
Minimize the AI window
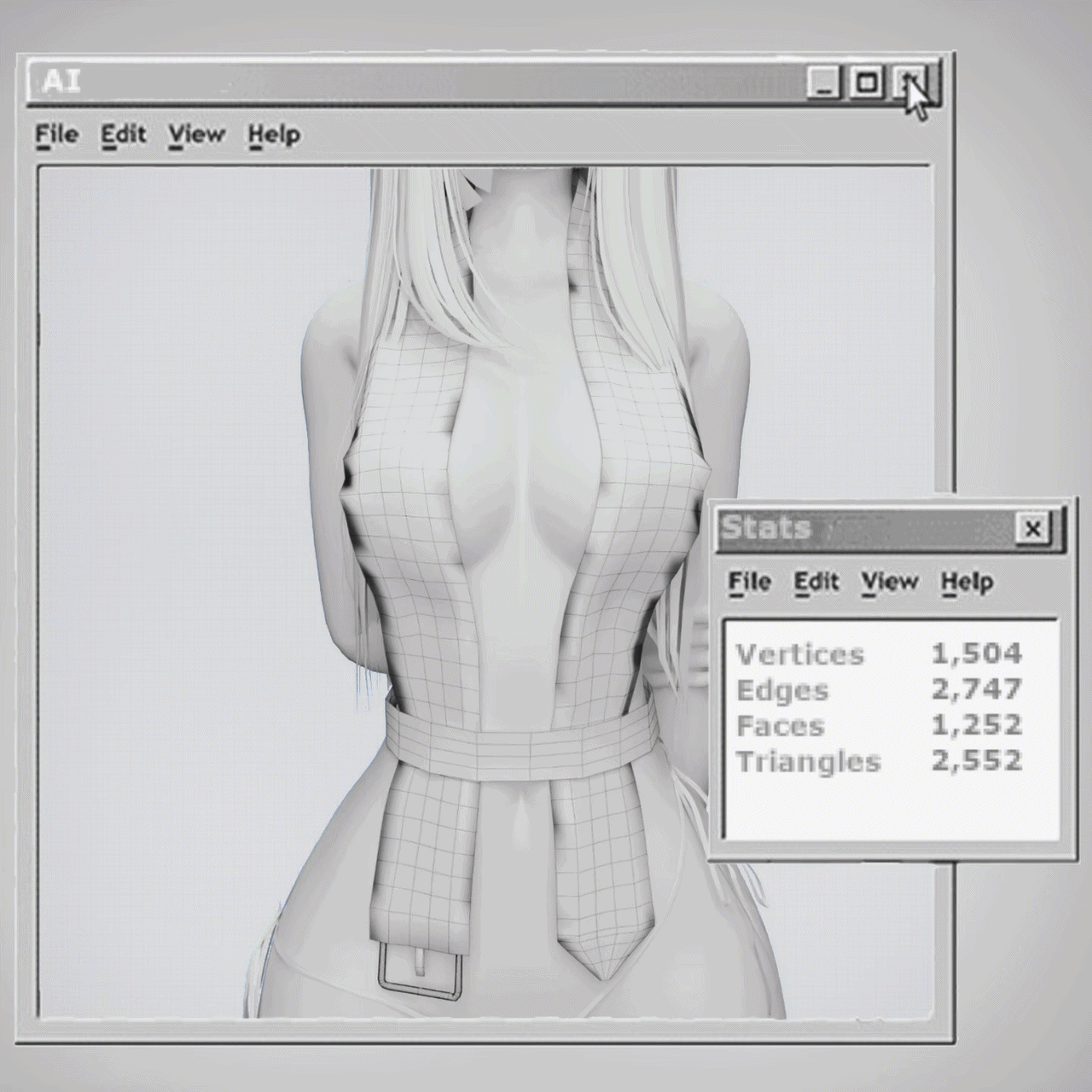823,83
